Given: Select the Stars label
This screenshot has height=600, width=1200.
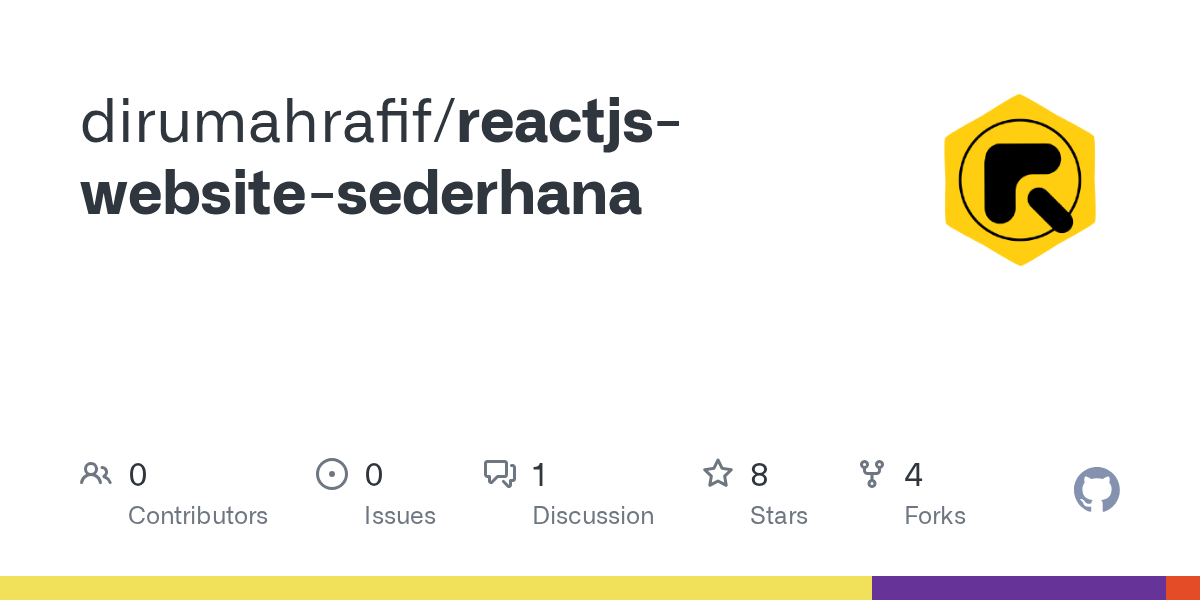Looking at the screenshot, I should coord(779,516).
